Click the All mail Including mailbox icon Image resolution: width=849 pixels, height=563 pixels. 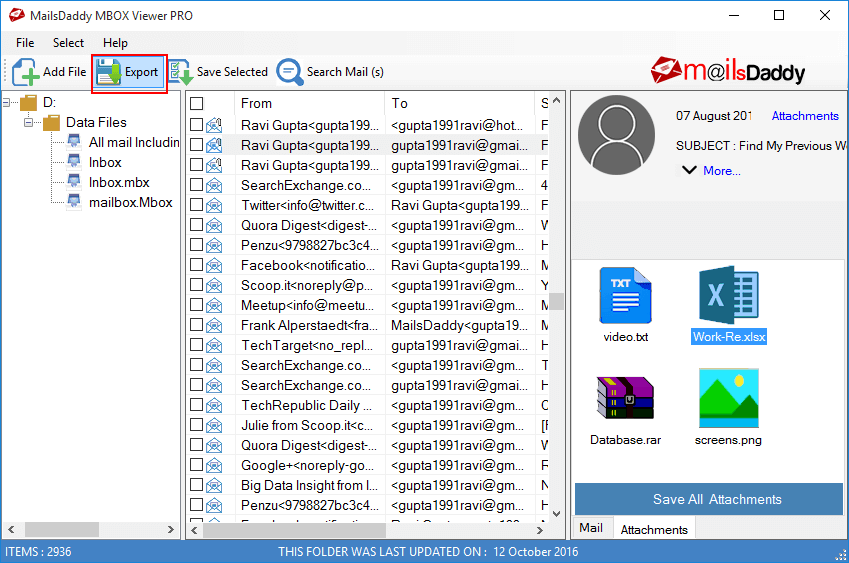(74, 142)
